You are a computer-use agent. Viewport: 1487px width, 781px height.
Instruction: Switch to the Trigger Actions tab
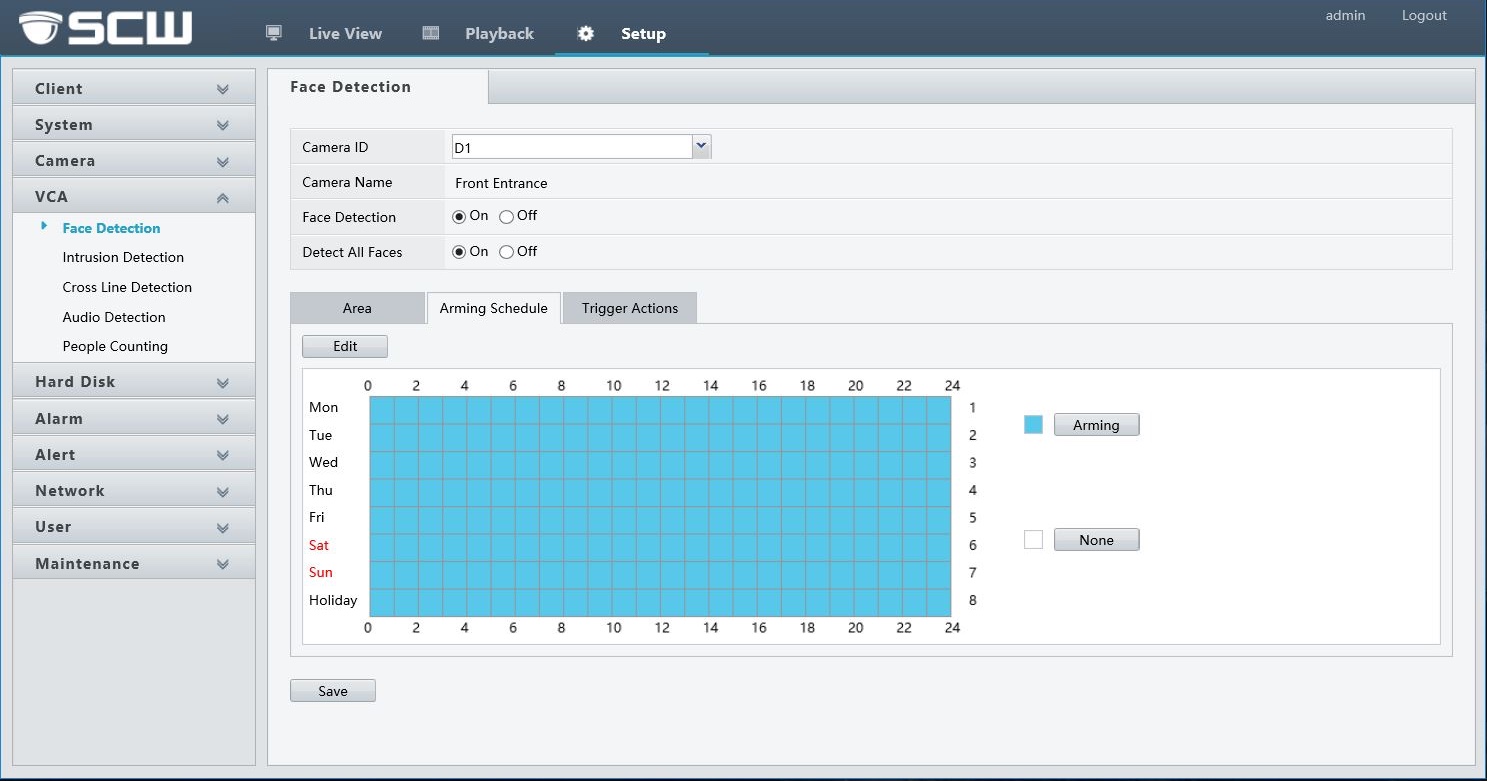[630, 308]
